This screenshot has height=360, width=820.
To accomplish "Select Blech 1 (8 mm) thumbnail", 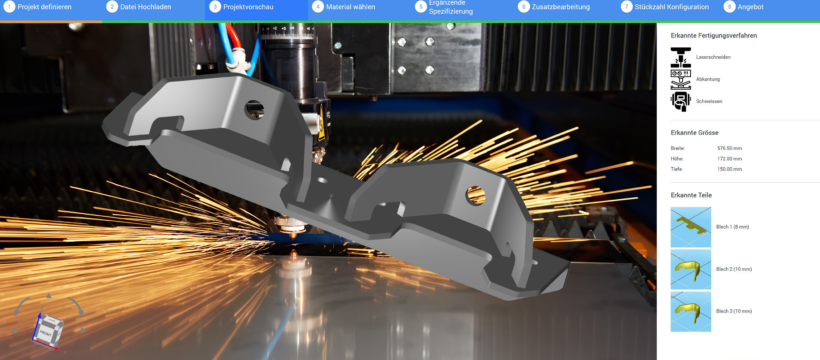I will pyautogui.click(x=691, y=227).
